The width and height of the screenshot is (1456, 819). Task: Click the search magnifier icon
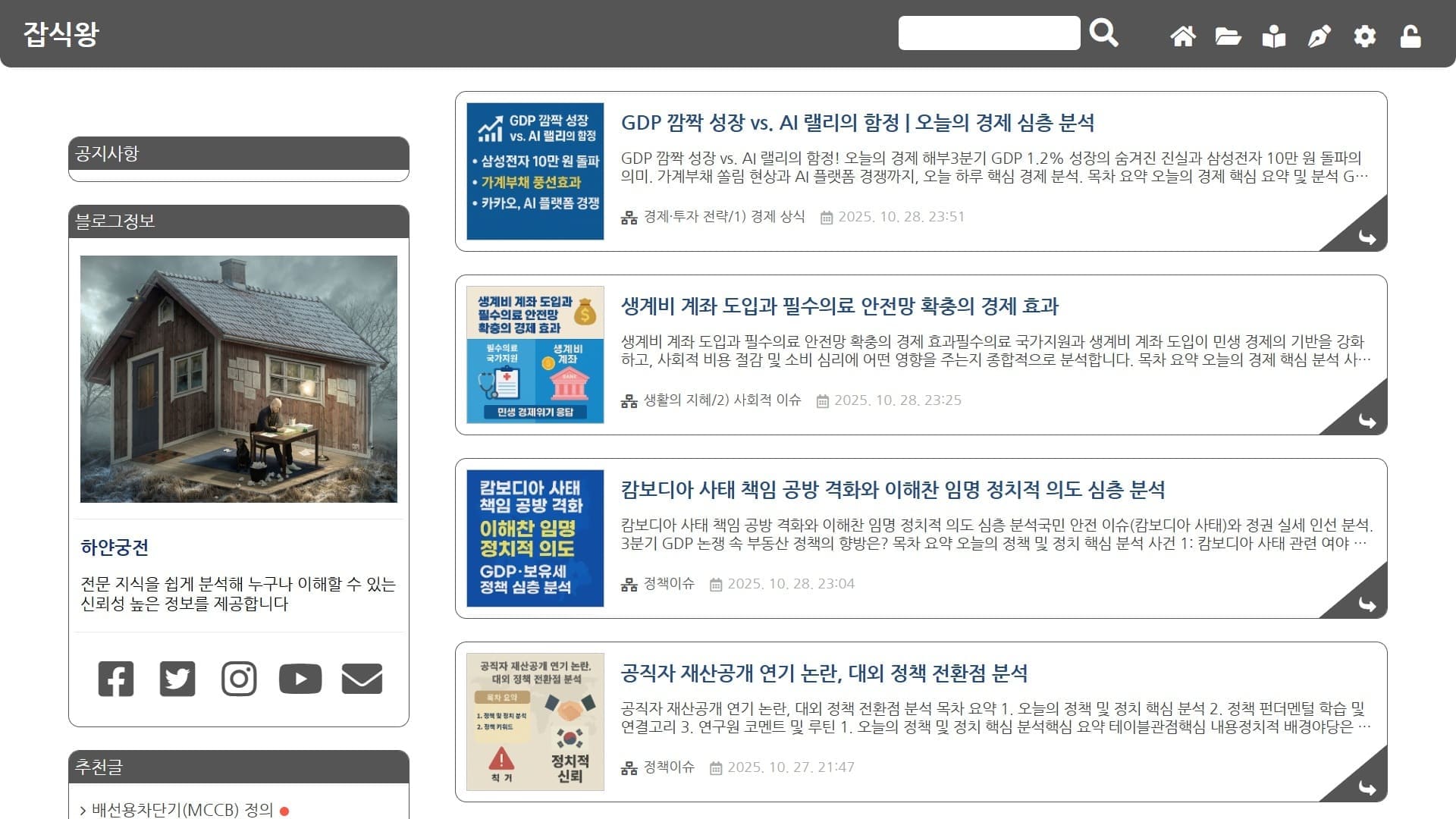tap(1103, 33)
